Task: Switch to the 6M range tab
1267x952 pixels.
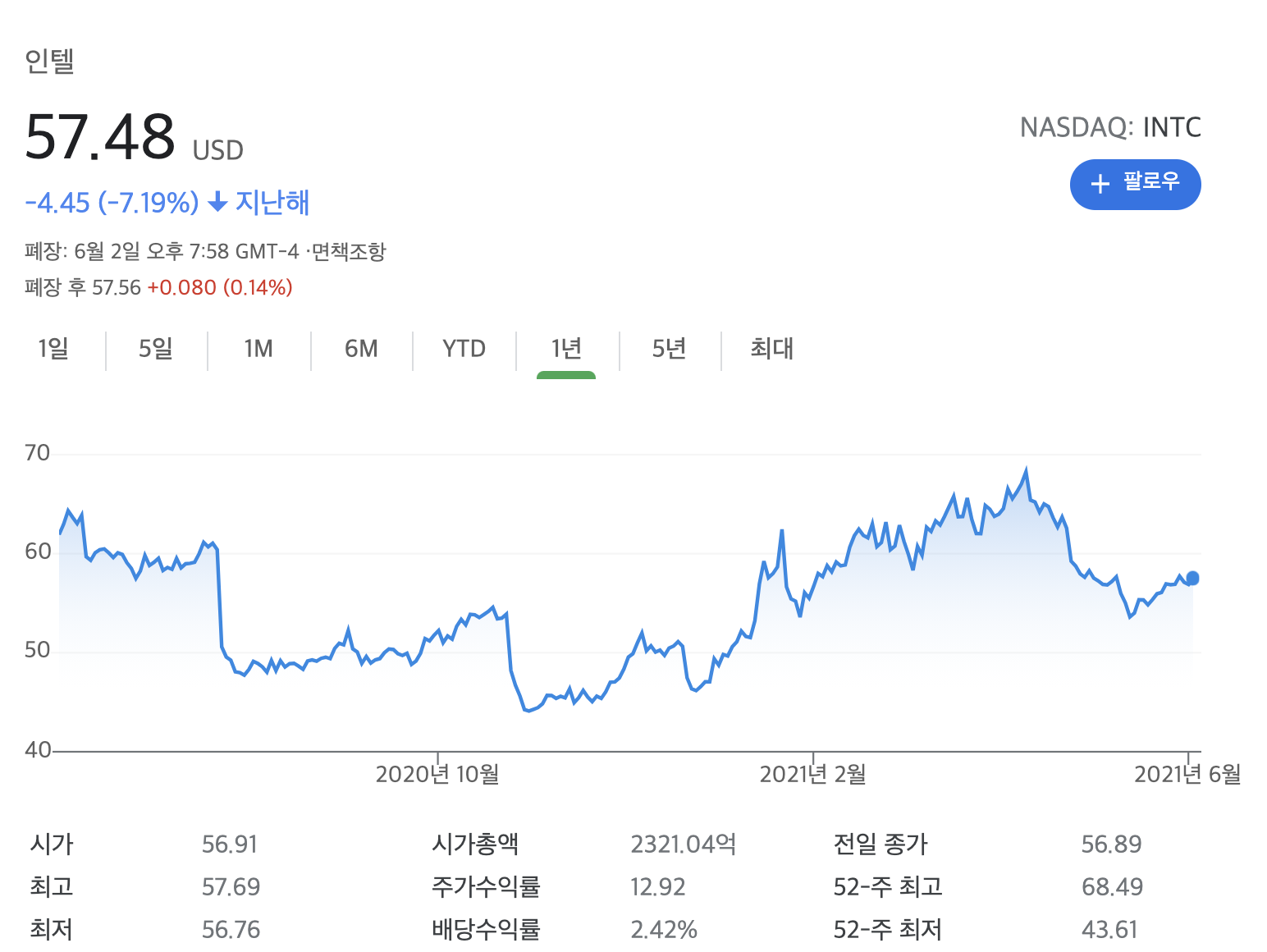Action: coord(361,349)
